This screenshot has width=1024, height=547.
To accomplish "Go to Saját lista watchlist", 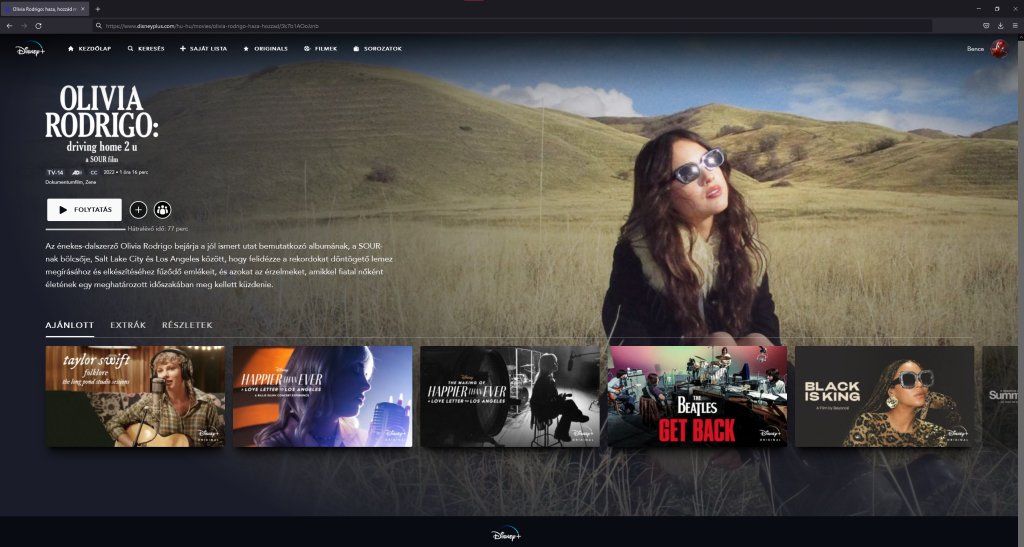I will pos(203,49).
